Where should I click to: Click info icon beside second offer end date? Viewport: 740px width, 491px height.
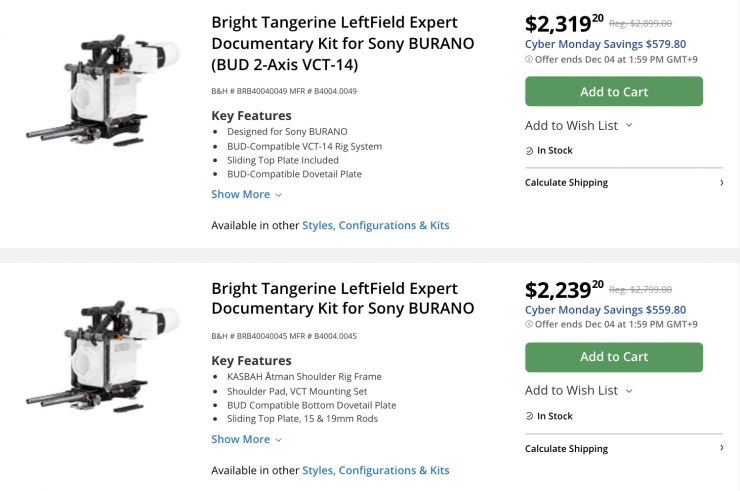[x=529, y=324]
